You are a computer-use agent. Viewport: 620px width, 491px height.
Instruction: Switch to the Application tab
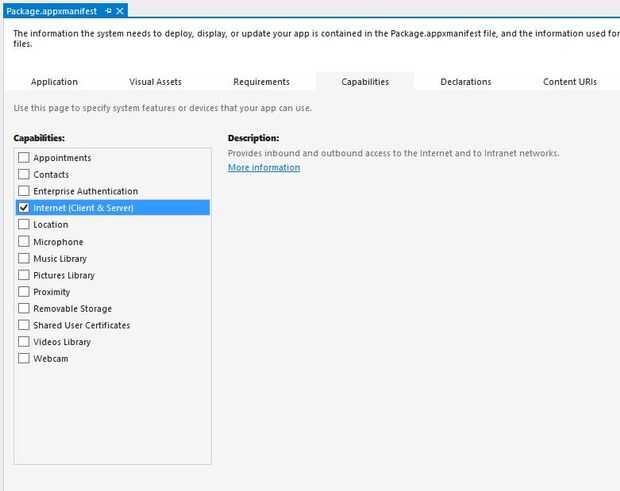tap(54, 82)
